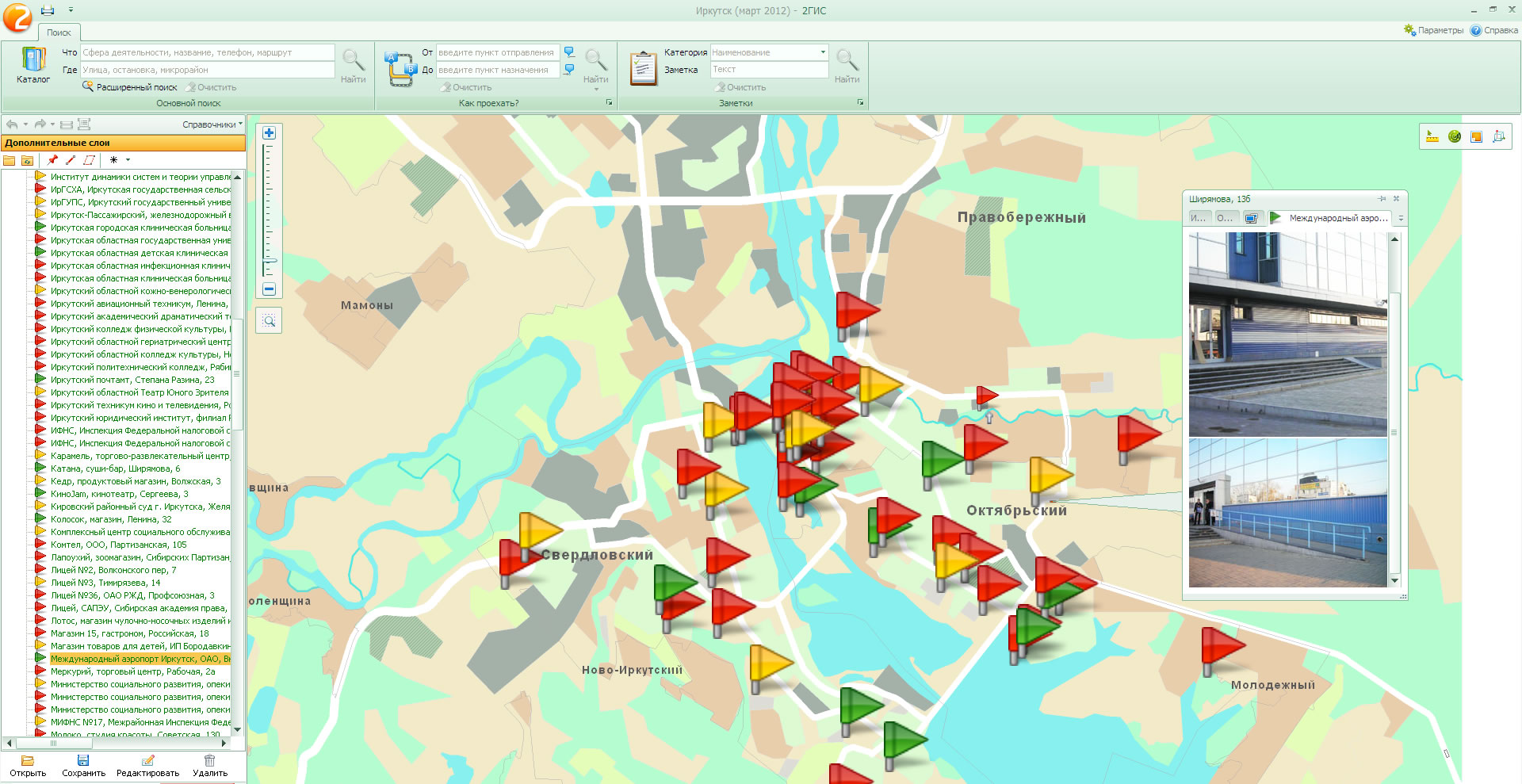The height and width of the screenshot is (784, 1522).
Task: Click Открыть button at panel bottom
Action: [x=28, y=767]
